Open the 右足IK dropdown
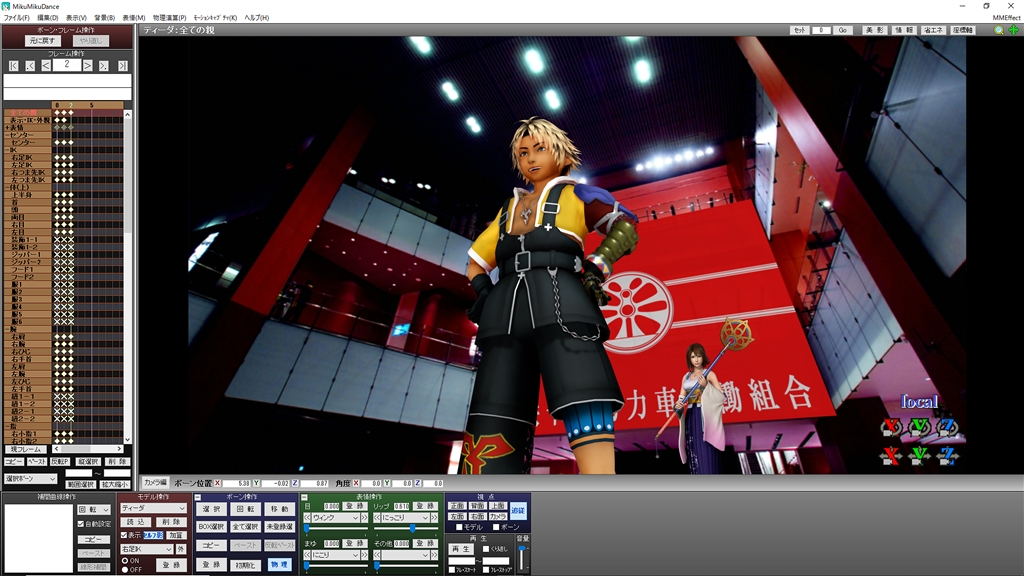This screenshot has height=576, width=1024. pyautogui.click(x=146, y=549)
